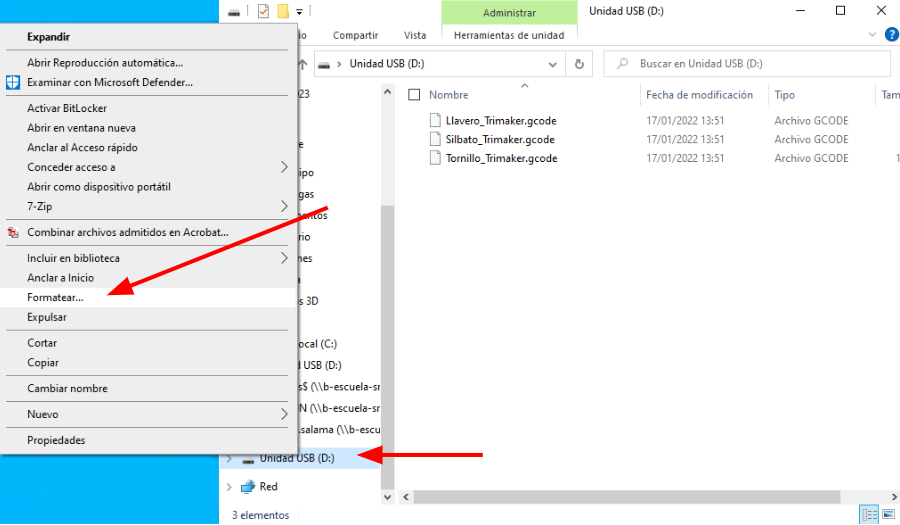900x525 pixels.
Task: Sort files by Fecha de modificación column
Action: 699,95
